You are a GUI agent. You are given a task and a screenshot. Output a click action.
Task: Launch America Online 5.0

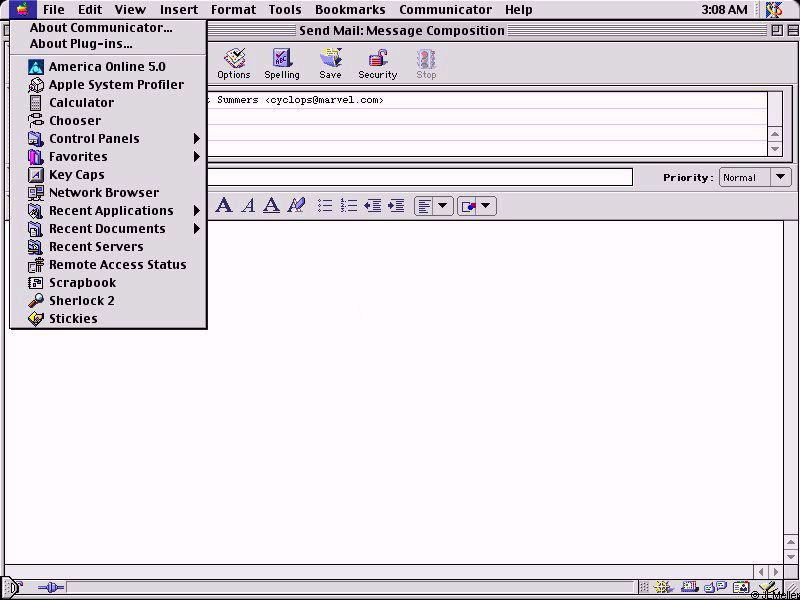point(108,67)
